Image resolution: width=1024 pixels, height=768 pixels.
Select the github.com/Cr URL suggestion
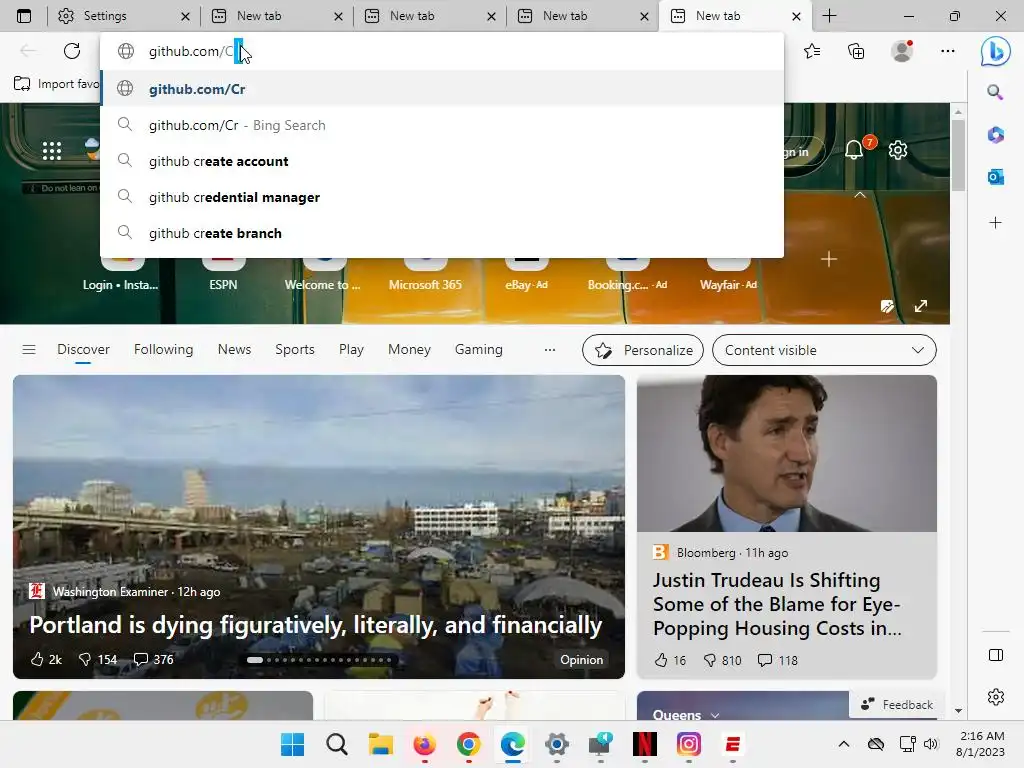coord(441,89)
